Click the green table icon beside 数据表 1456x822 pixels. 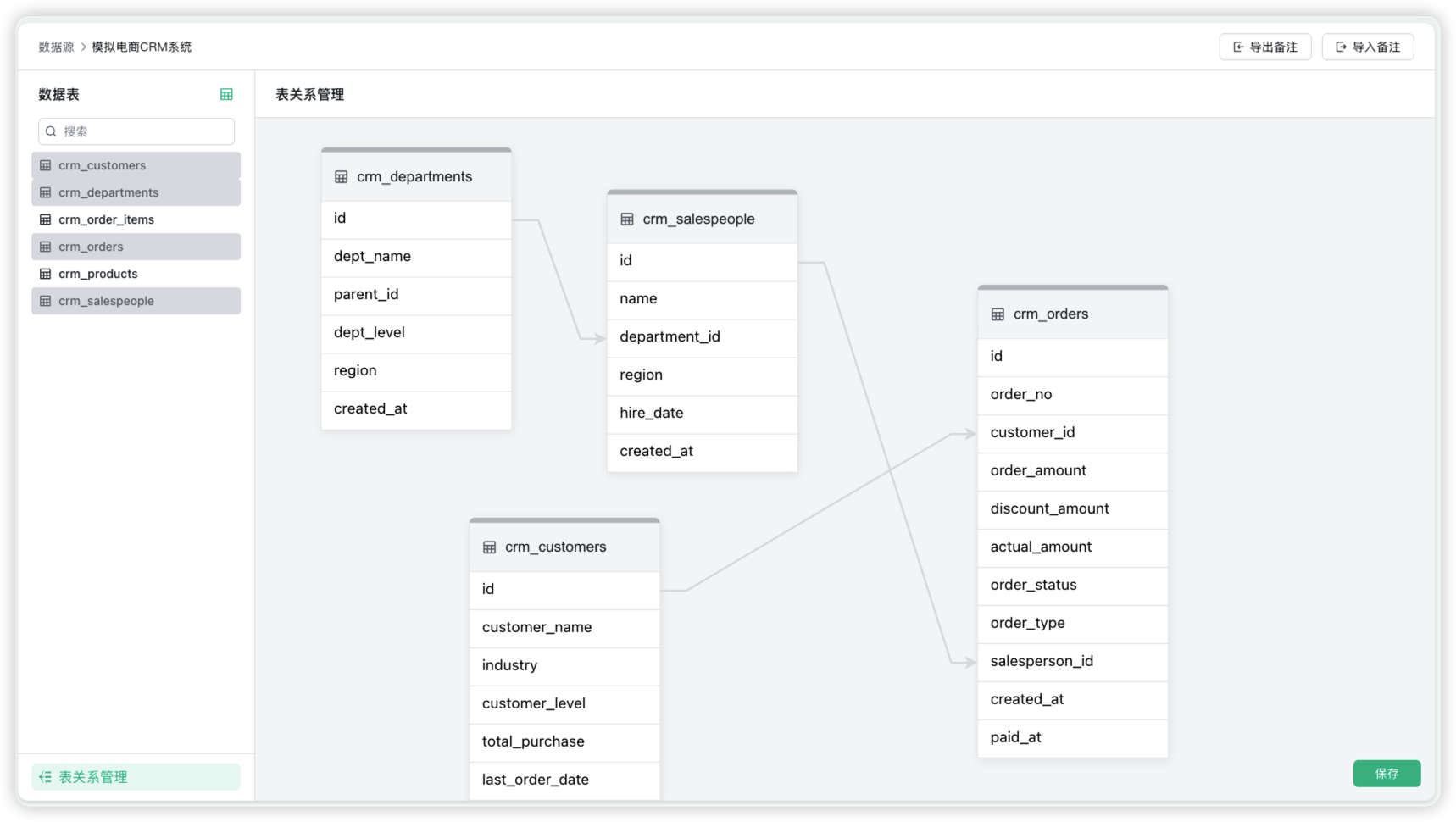pos(226,95)
